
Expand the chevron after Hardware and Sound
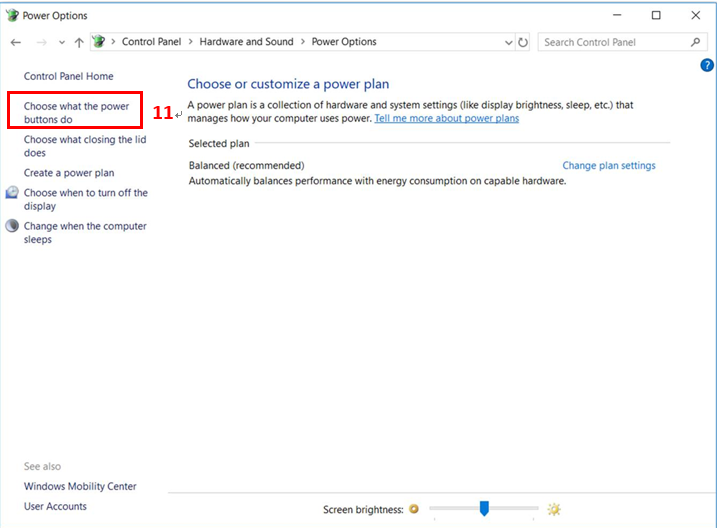pos(303,42)
